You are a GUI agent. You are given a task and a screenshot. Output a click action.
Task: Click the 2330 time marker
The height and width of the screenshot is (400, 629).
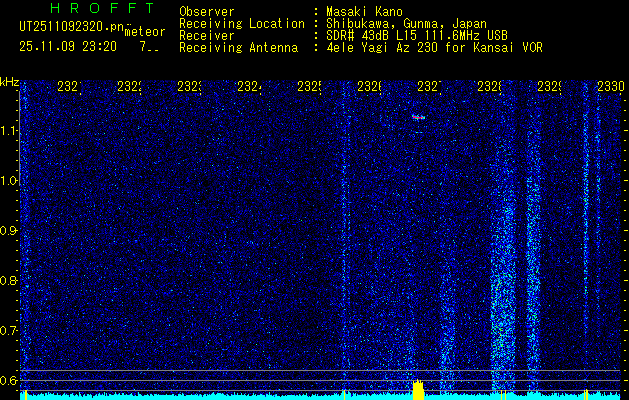(x=611, y=87)
